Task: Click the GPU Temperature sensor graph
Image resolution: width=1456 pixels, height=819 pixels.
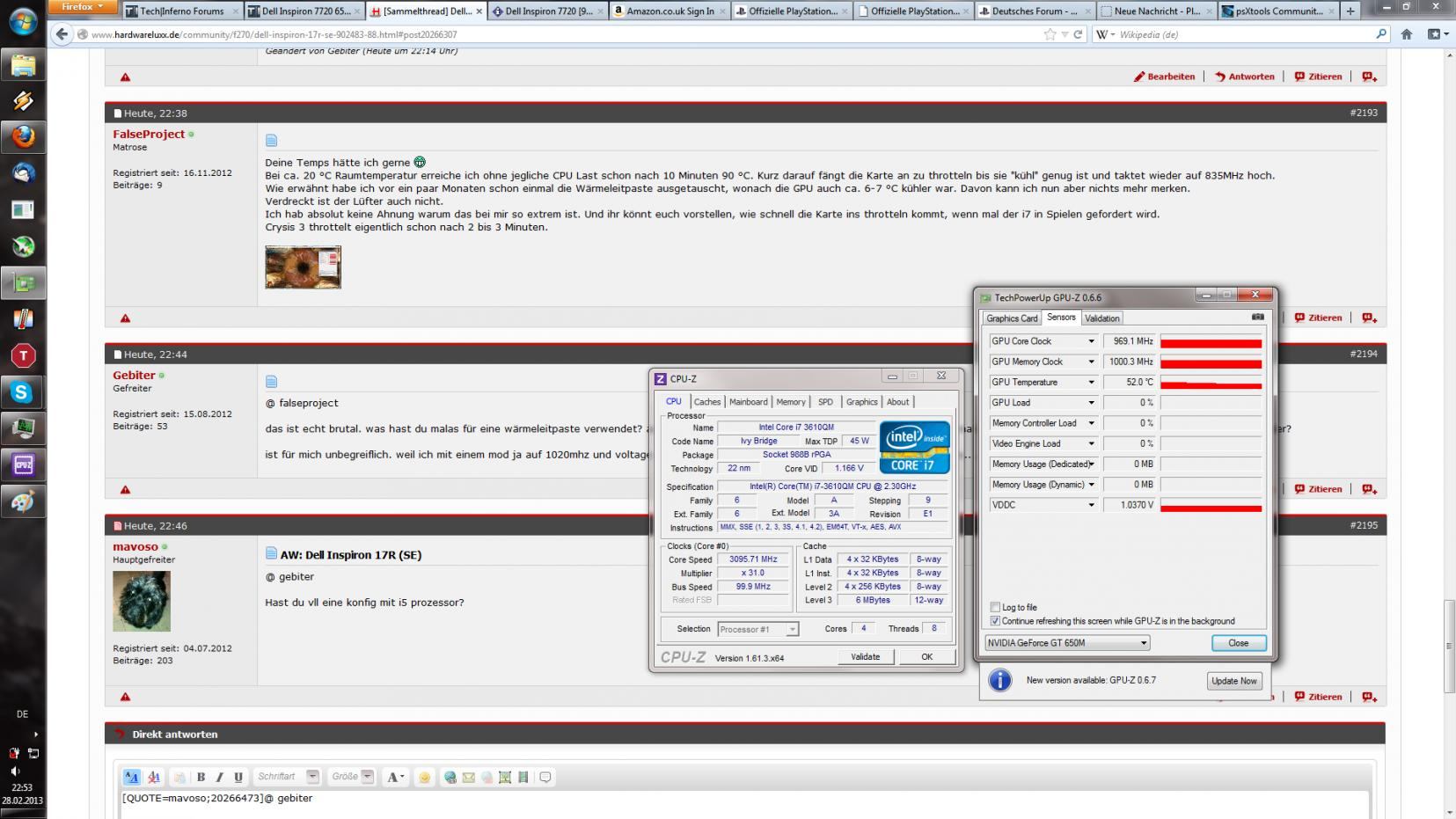Action: (x=1211, y=383)
